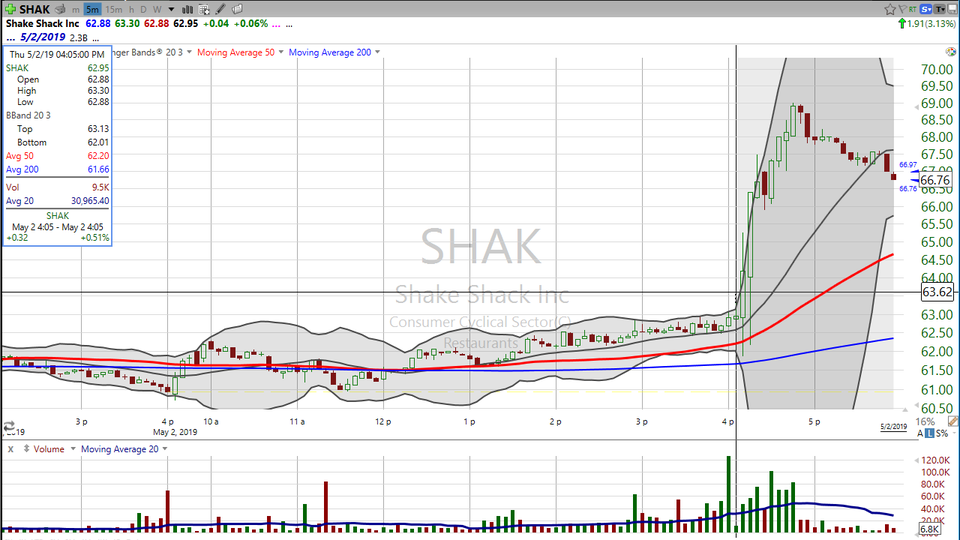Open the chart style bars icon
Viewport: 960px width, 540px height.
(x=188, y=9)
